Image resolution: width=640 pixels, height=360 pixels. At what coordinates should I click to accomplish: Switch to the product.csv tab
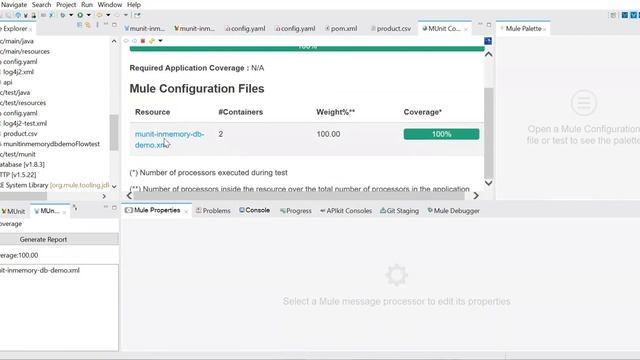coord(391,29)
